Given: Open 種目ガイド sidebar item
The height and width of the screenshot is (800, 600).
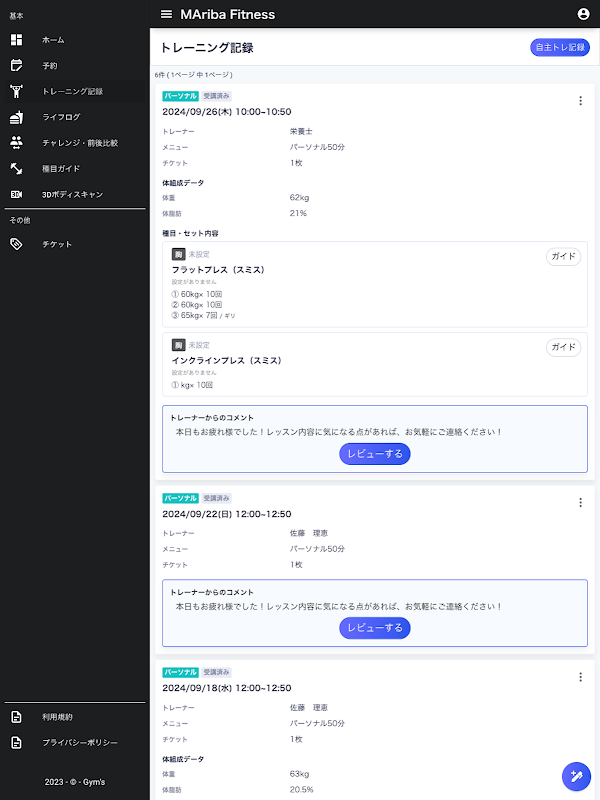Looking at the screenshot, I should click(x=75, y=168).
